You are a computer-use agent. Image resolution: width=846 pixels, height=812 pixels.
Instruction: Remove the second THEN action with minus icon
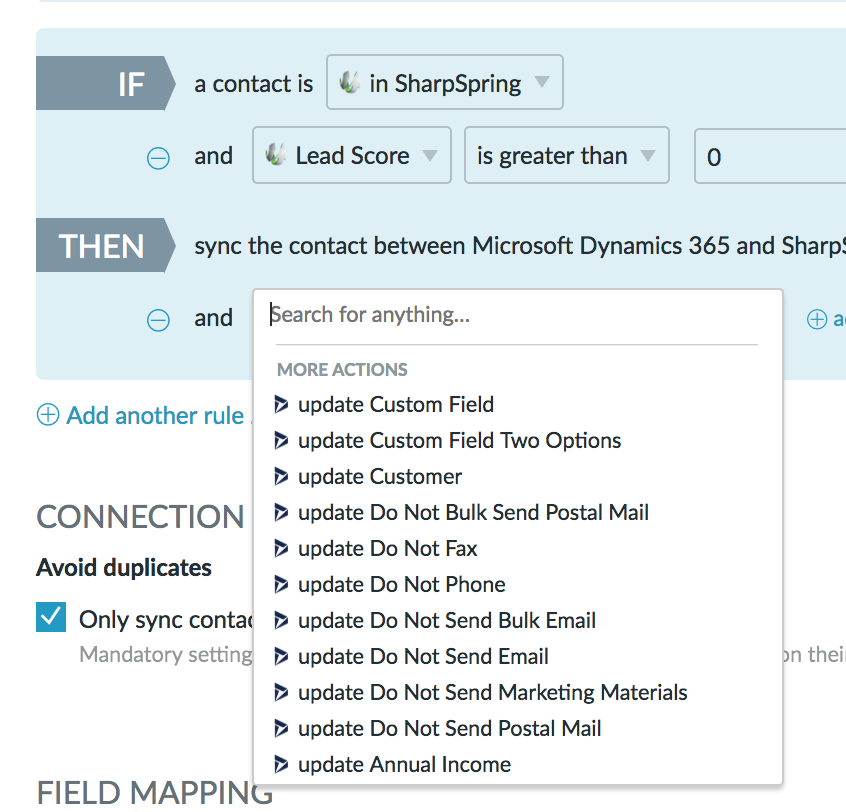158,320
